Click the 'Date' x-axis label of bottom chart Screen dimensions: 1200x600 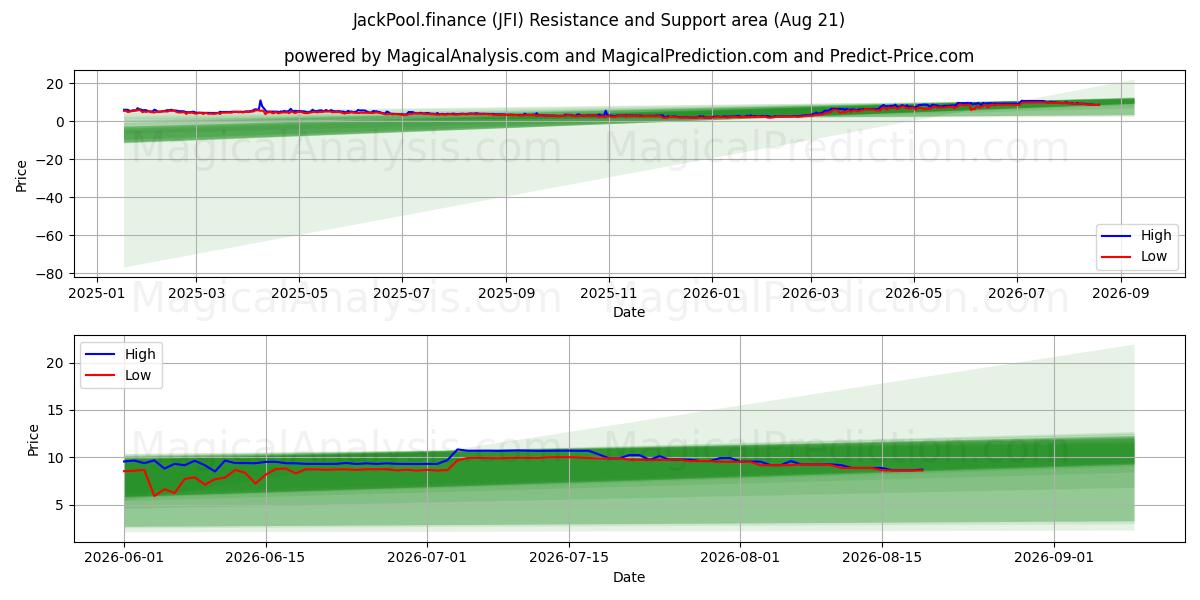[629, 577]
